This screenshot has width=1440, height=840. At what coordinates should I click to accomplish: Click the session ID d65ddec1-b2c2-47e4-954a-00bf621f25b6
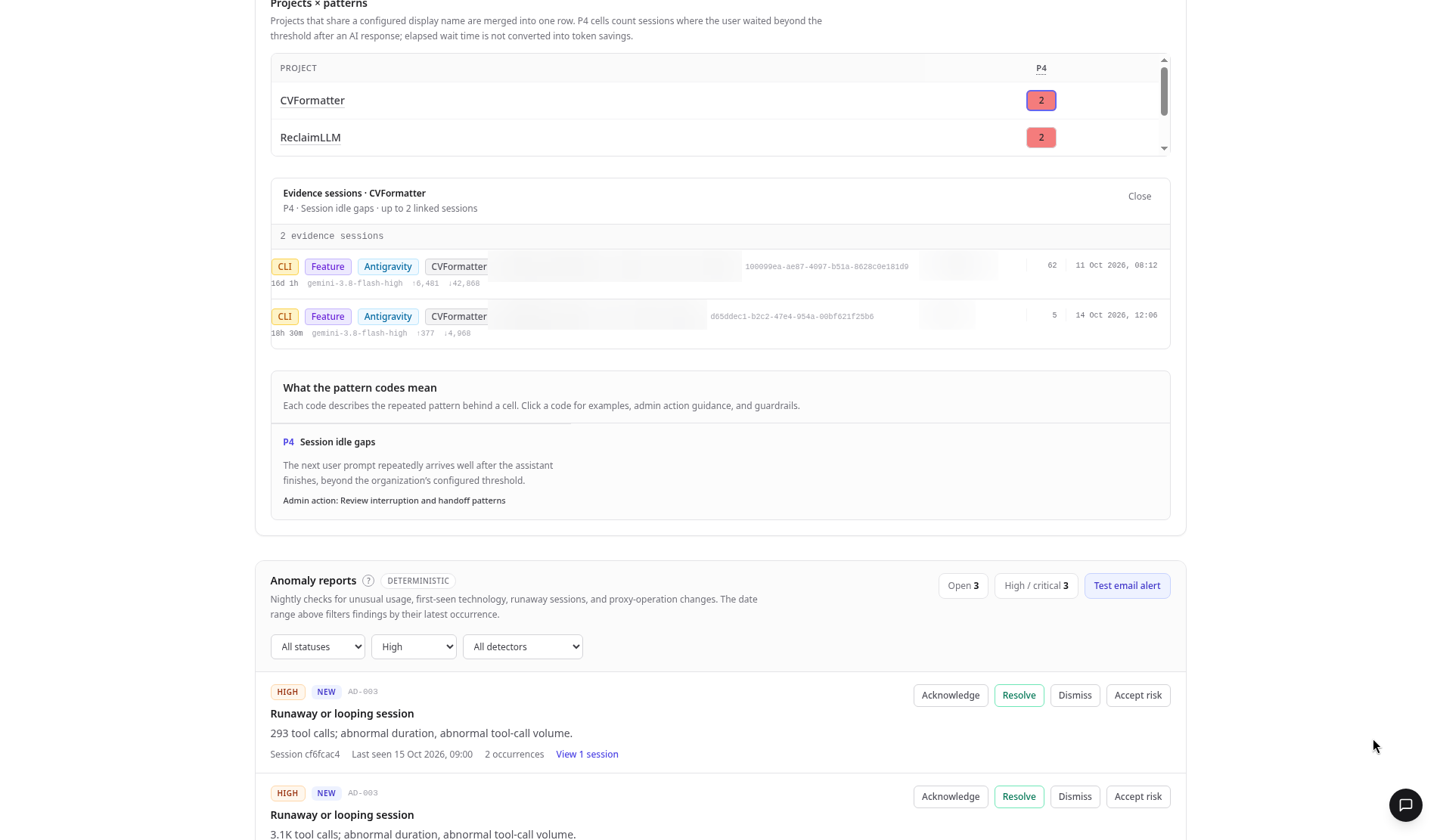point(792,317)
